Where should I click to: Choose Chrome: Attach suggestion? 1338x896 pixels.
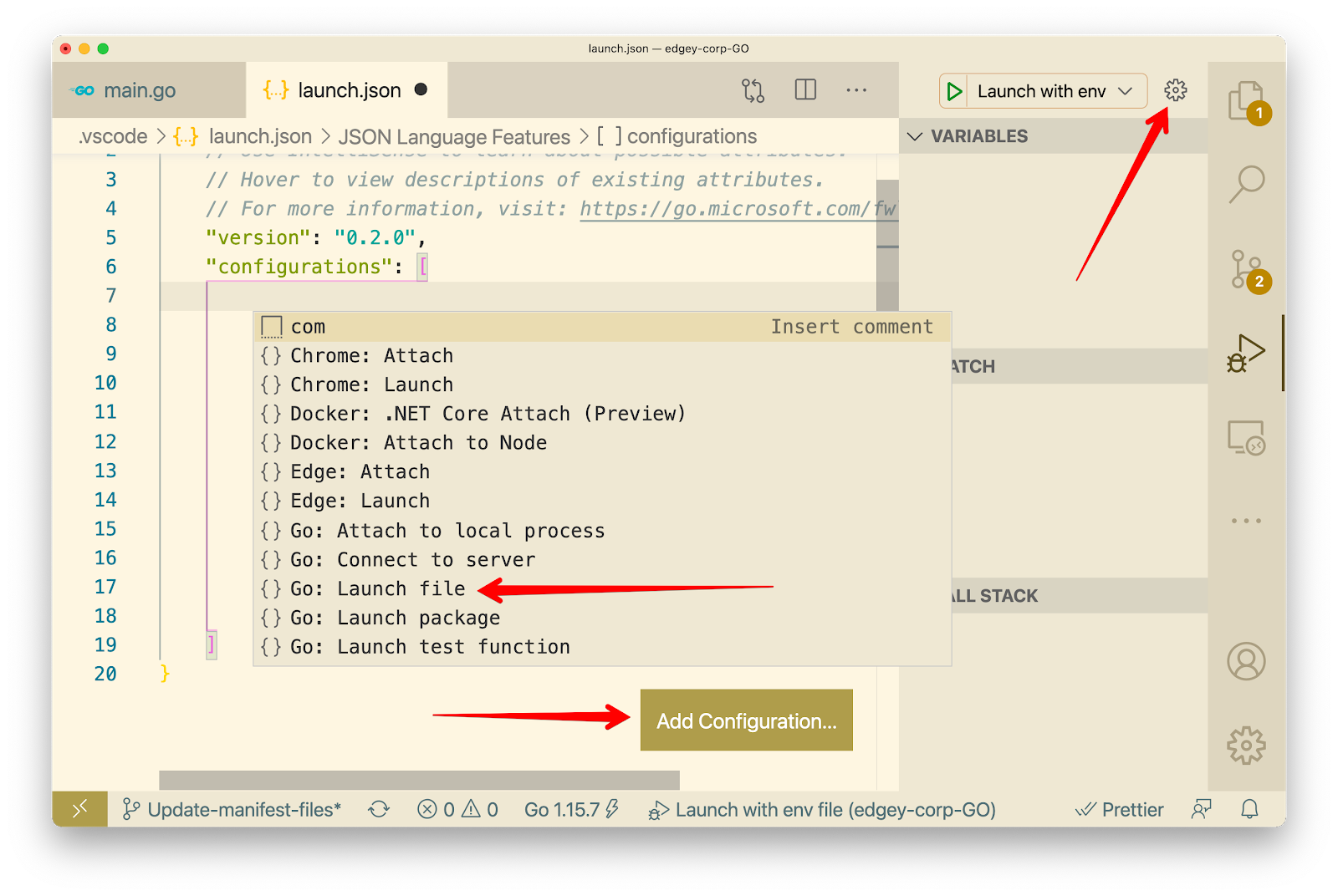tap(602, 355)
